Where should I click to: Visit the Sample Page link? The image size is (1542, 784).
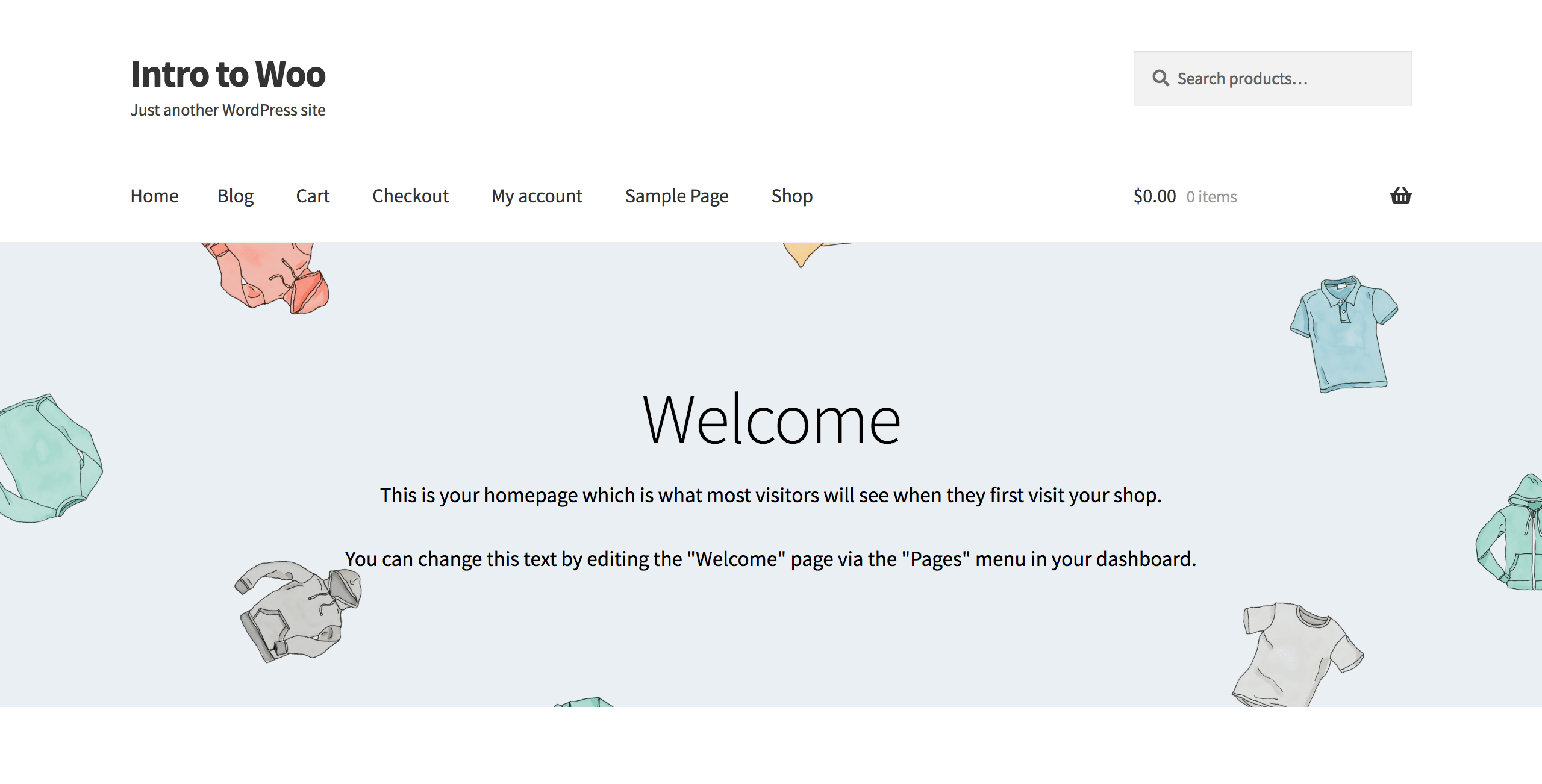(x=676, y=196)
